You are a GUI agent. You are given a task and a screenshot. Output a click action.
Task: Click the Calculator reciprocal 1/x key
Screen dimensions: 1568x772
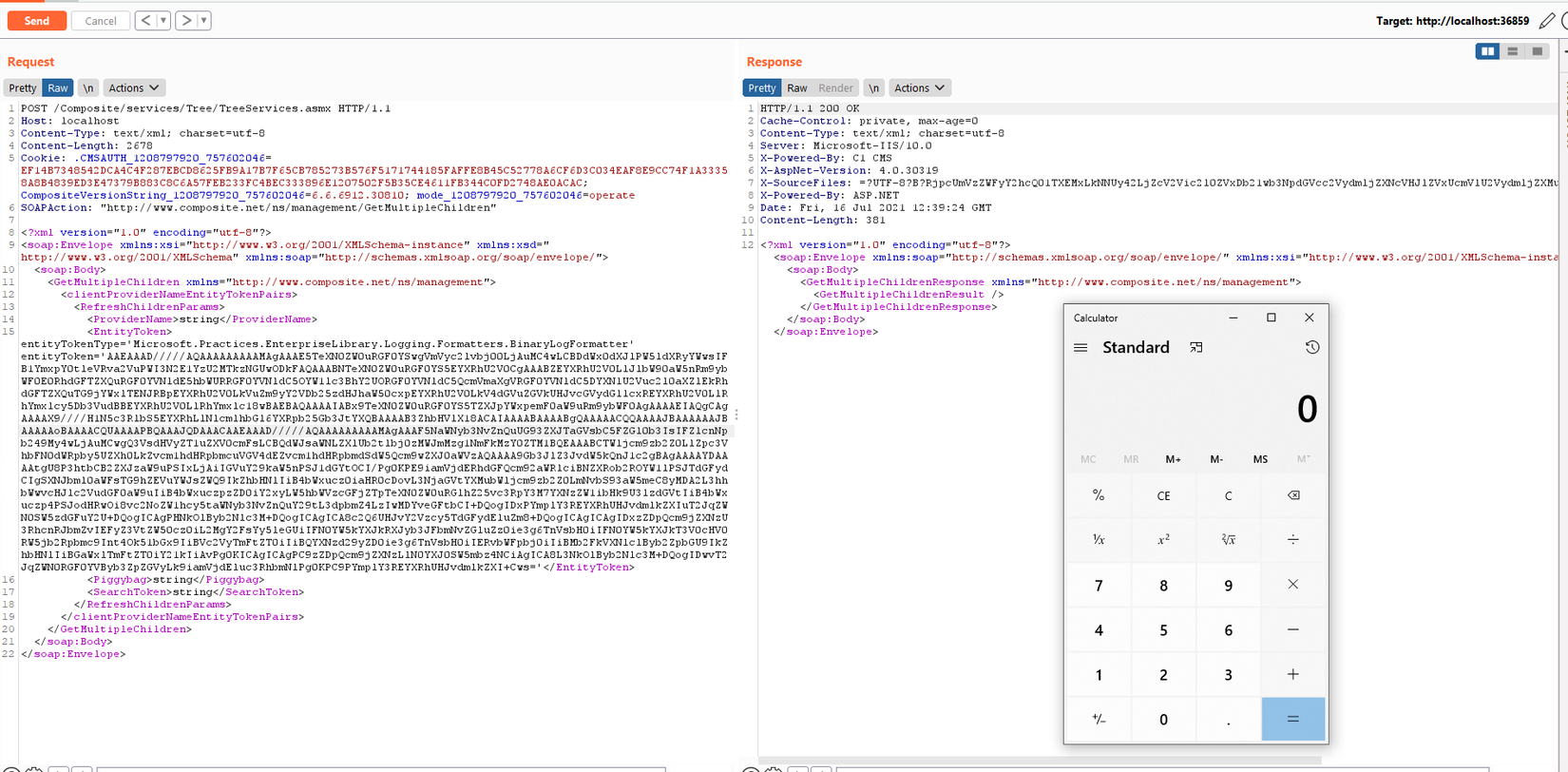[x=1099, y=539]
